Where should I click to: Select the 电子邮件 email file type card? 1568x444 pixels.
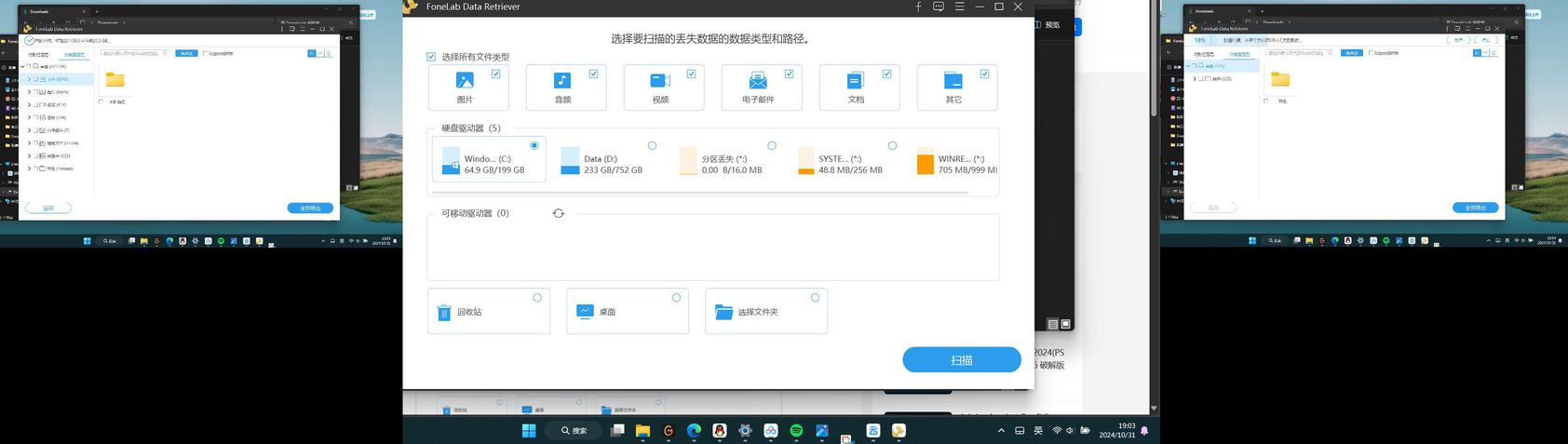click(762, 87)
